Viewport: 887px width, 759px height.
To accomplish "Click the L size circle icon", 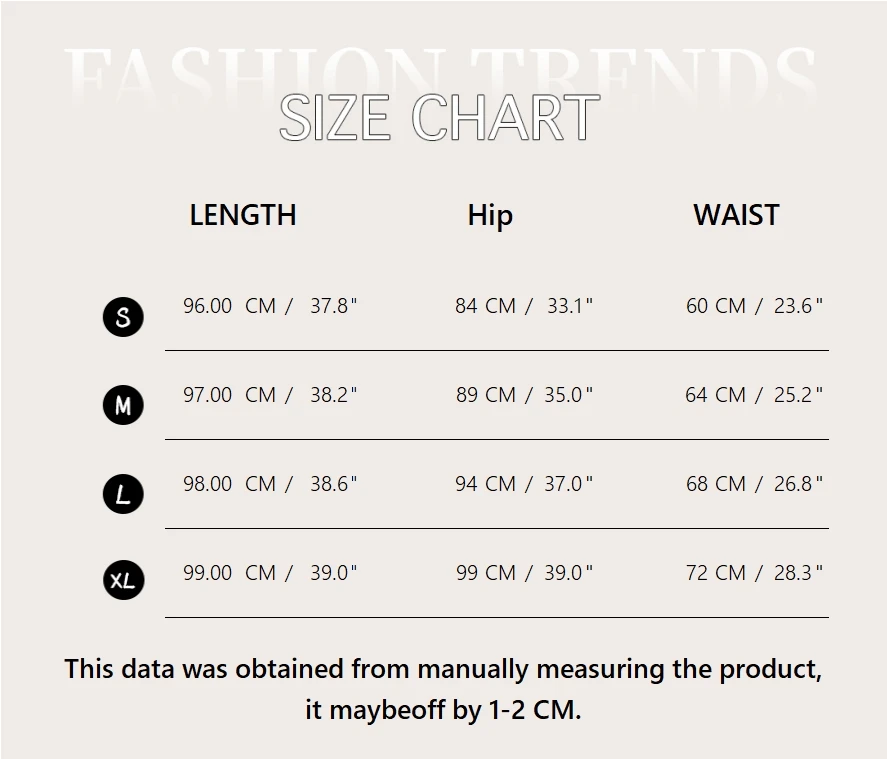I will (x=123, y=494).
